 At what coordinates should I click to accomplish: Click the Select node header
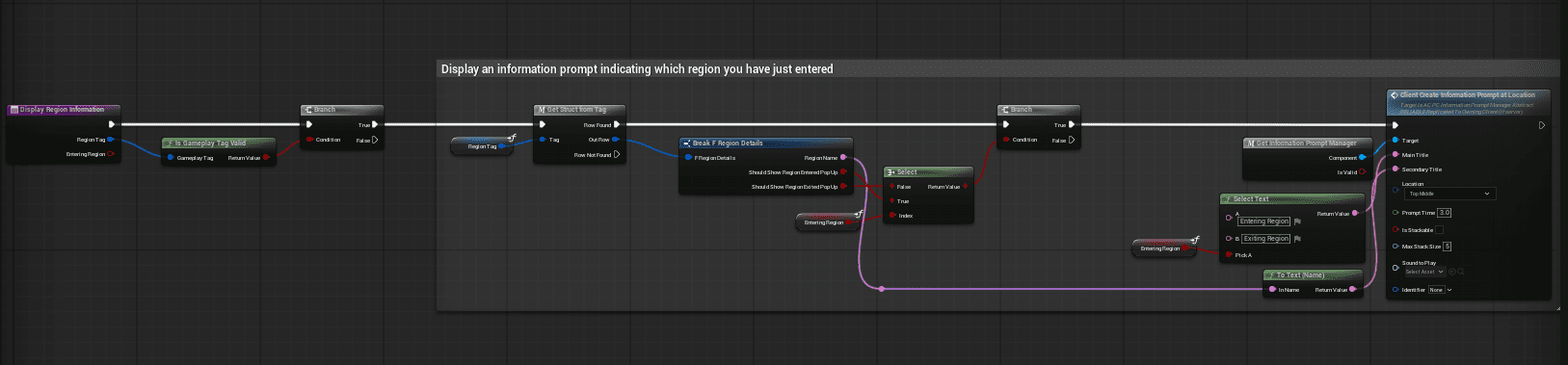pyautogui.click(x=929, y=172)
